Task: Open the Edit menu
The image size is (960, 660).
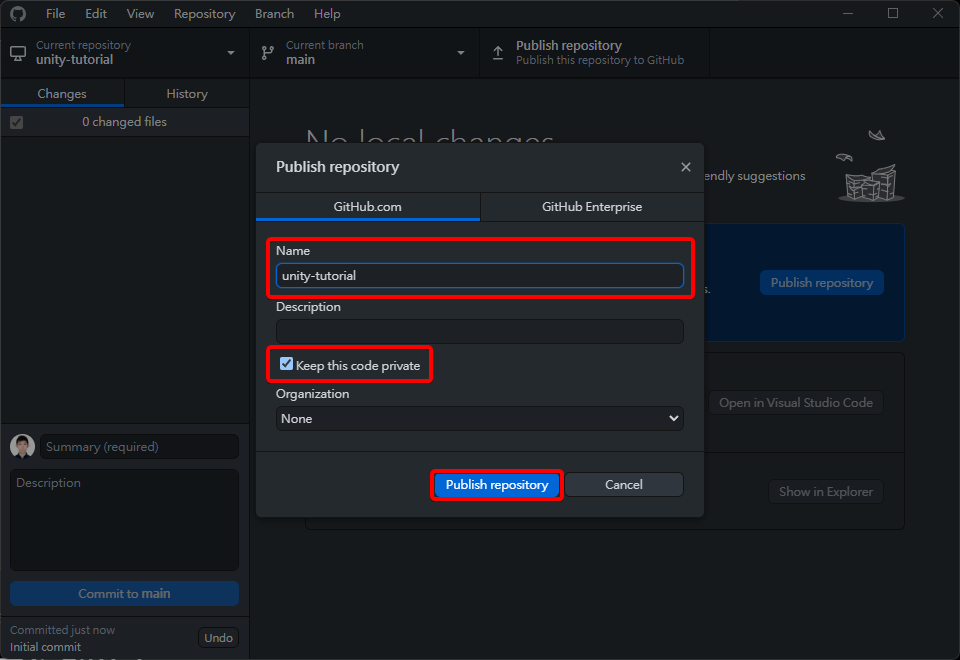Action: (96, 13)
